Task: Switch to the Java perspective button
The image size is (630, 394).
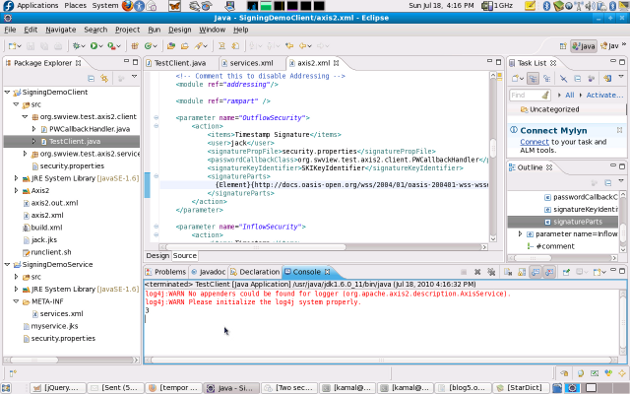Action: tap(584, 46)
